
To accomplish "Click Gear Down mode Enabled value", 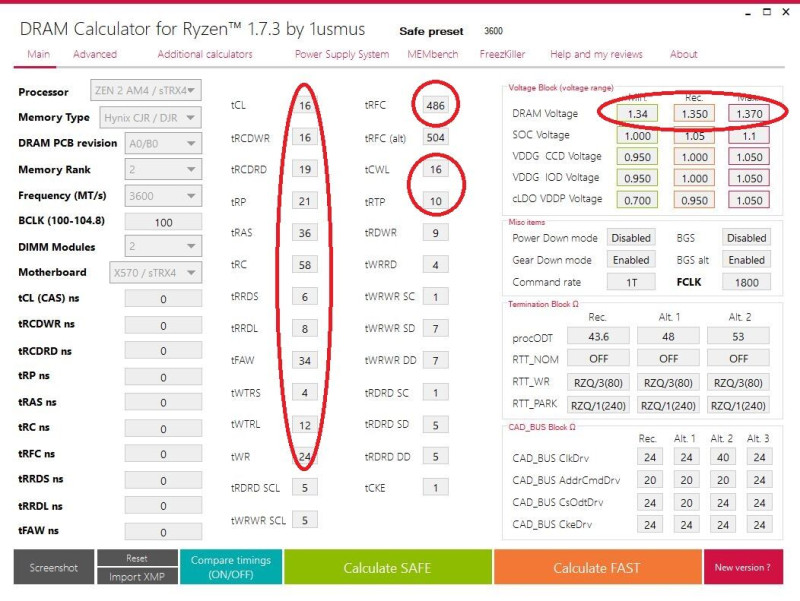I will pyautogui.click(x=631, y=260).
